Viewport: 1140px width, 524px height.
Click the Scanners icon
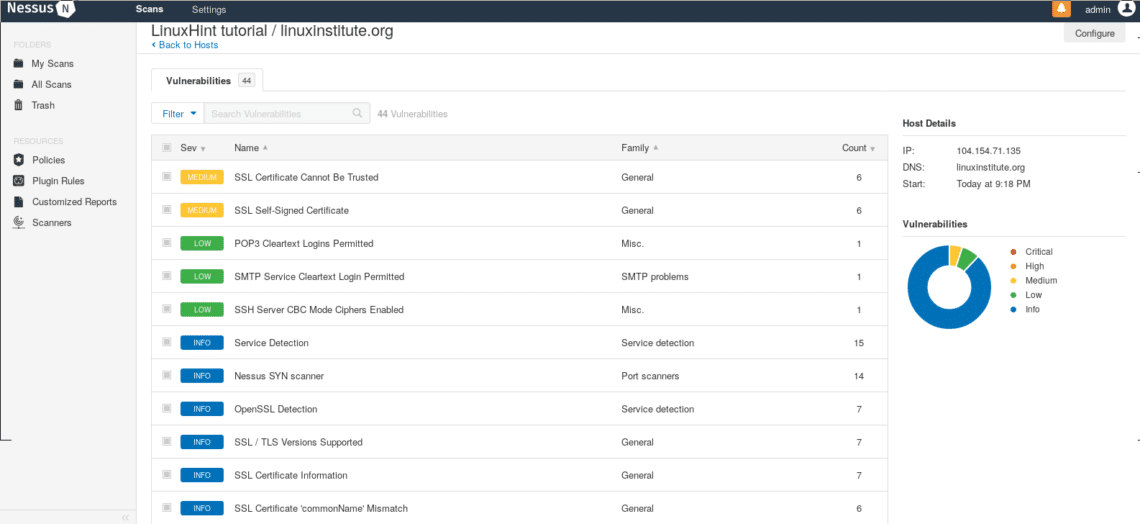click(19, 222)
